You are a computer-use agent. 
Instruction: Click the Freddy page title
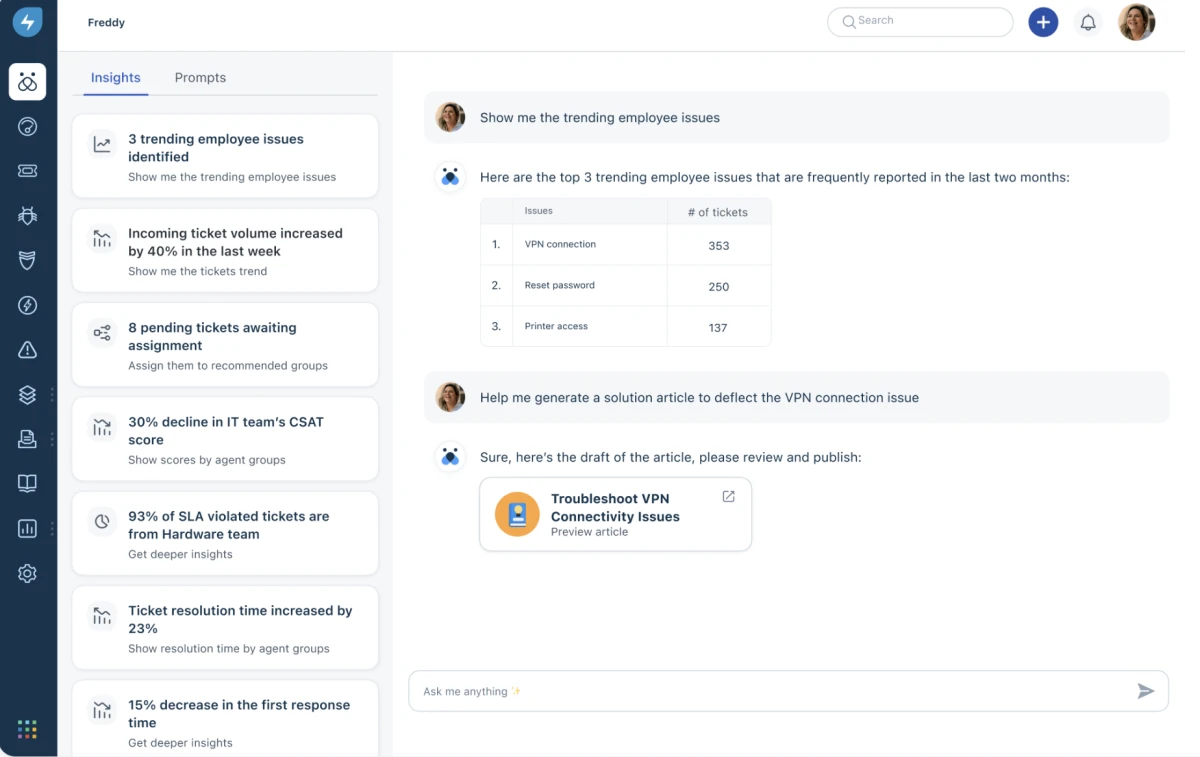(106, 22)
